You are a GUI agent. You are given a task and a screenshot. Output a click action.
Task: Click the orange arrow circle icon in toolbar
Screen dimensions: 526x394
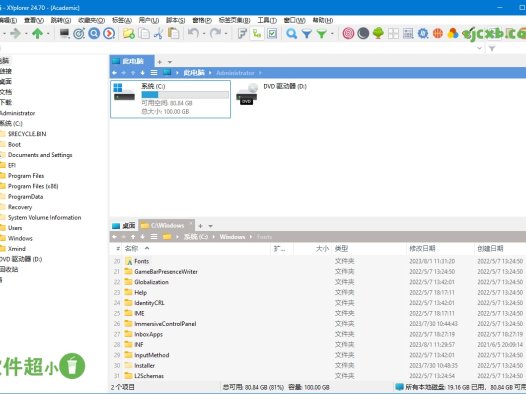pos(109,33)
